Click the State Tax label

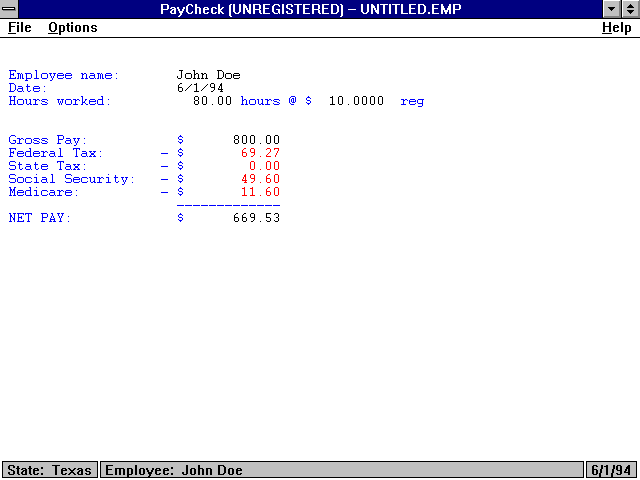pos(48,166)
